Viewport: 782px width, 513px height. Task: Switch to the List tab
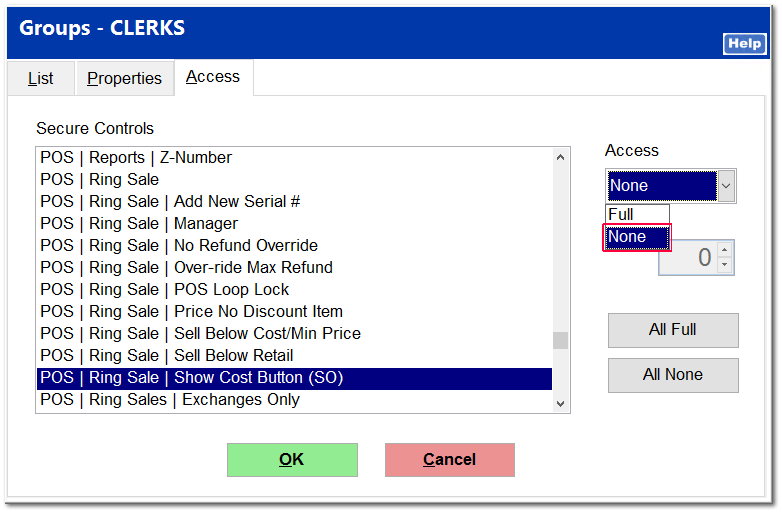(x=40, y=78)
